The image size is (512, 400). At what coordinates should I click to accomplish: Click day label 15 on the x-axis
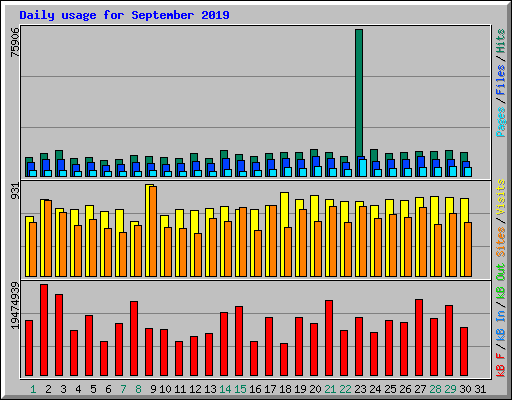(x=240, y=389)
